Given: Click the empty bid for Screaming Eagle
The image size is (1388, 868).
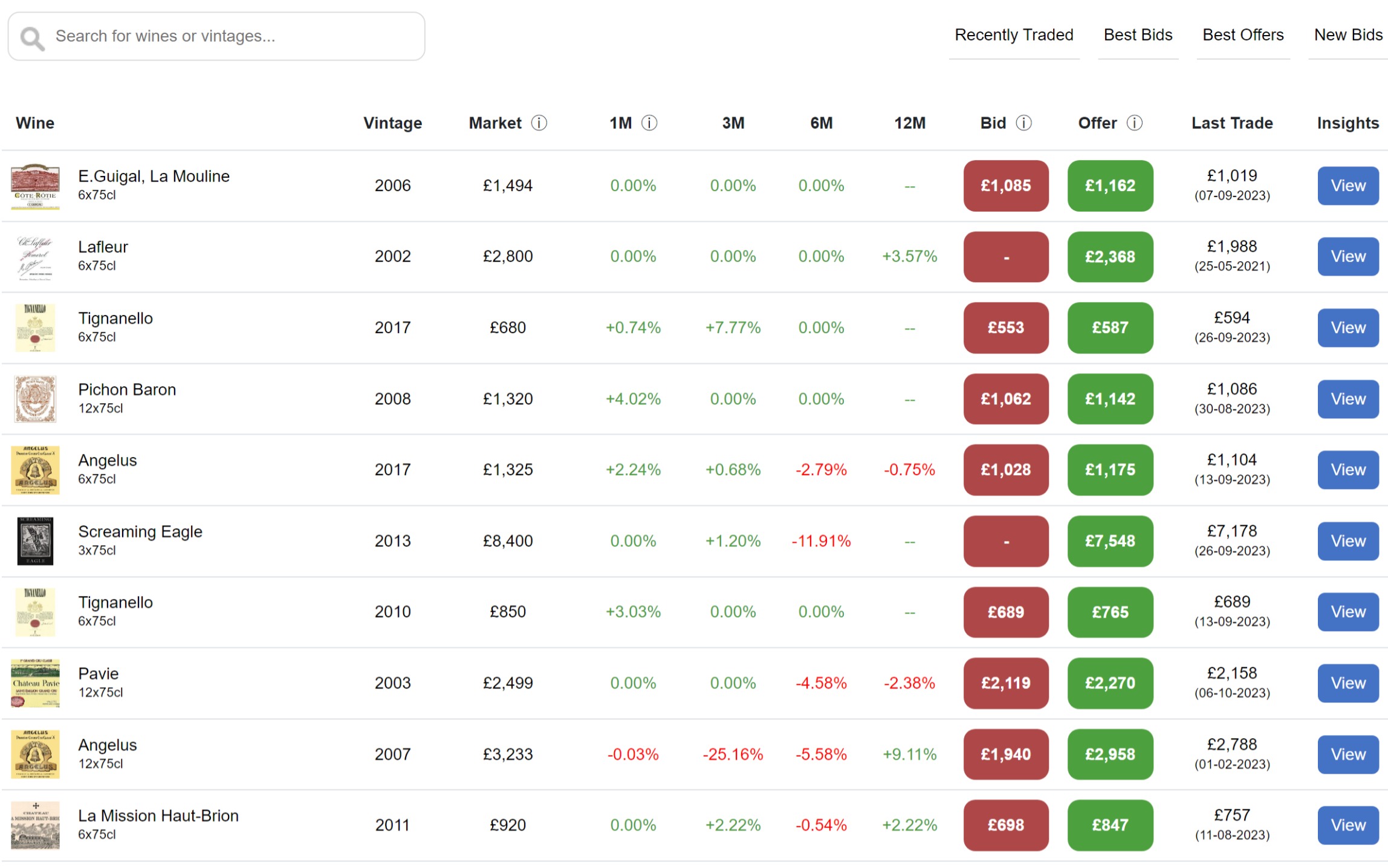Looking at the screenshot, I should pos(1006,542).
